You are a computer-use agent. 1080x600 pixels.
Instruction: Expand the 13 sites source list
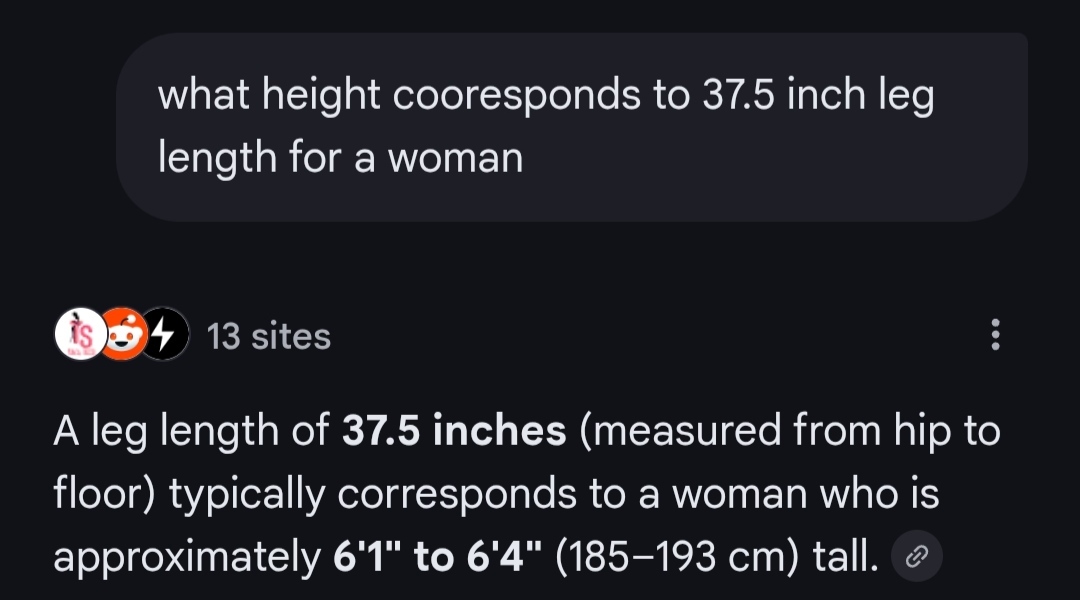[x=268, y=336]
